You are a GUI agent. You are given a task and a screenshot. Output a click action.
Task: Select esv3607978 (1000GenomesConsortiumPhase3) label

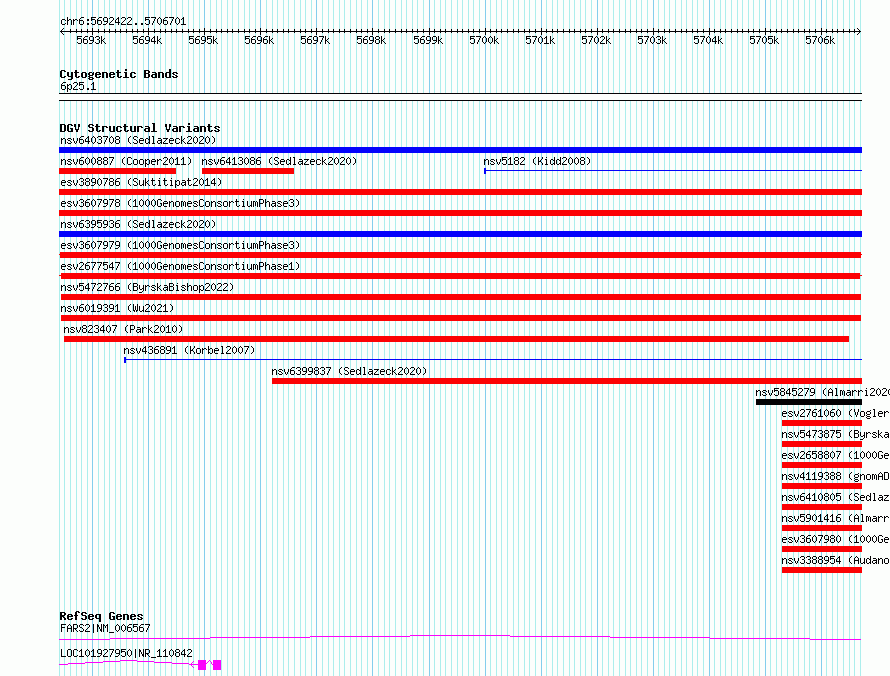tap(180, 203)
